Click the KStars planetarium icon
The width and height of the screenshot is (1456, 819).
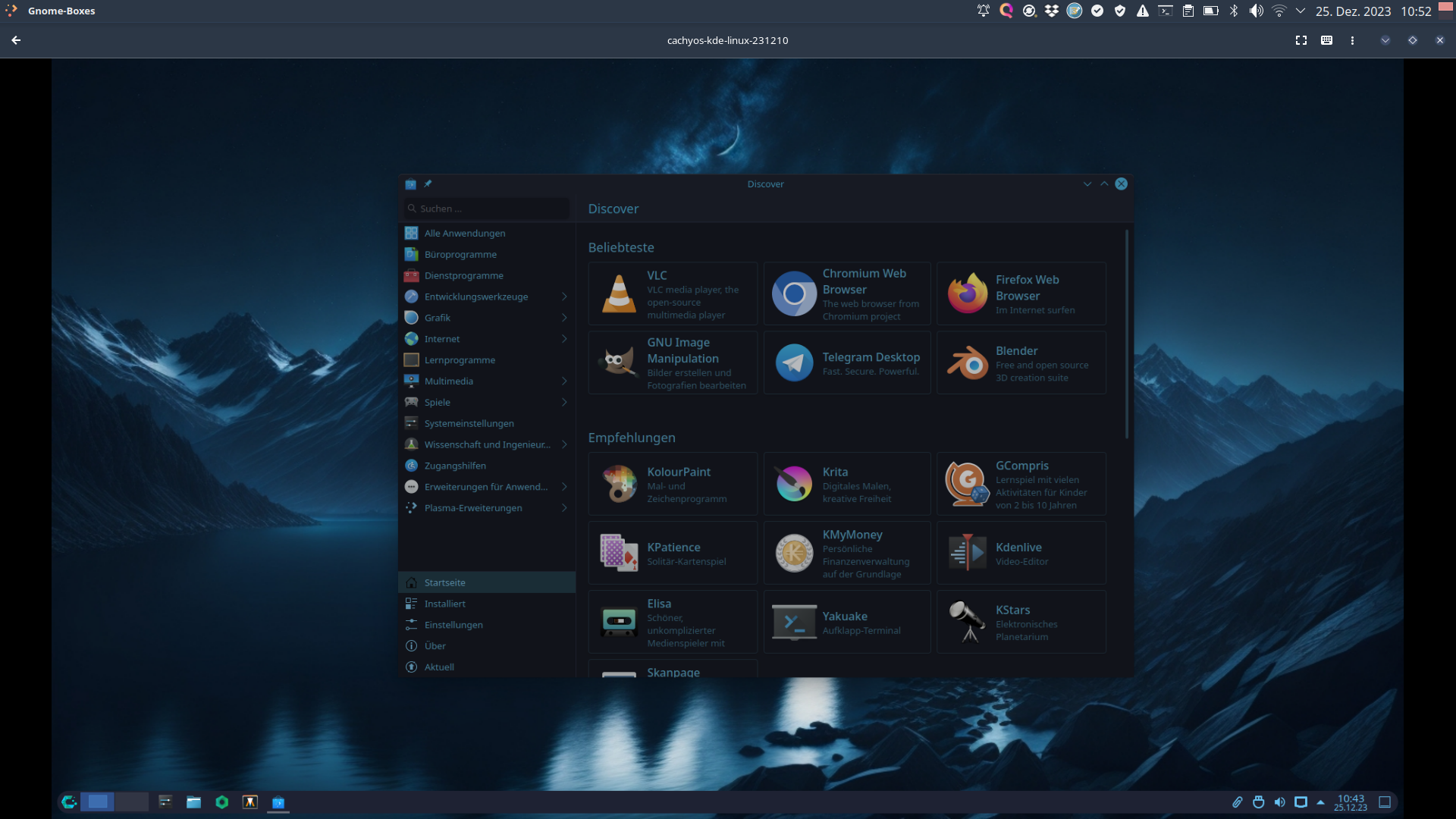[967, 623]
